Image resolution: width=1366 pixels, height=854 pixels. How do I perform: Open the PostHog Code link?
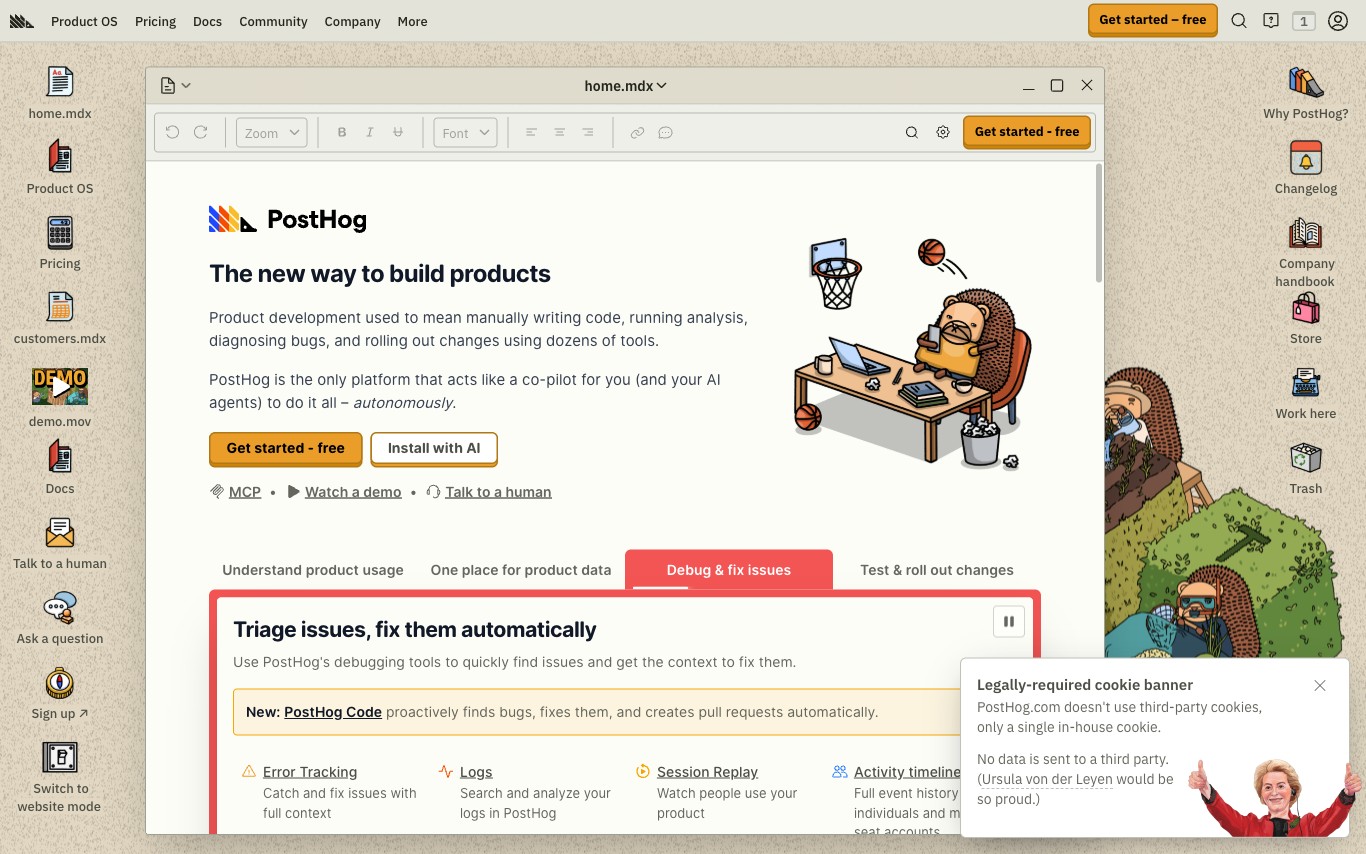333,712
